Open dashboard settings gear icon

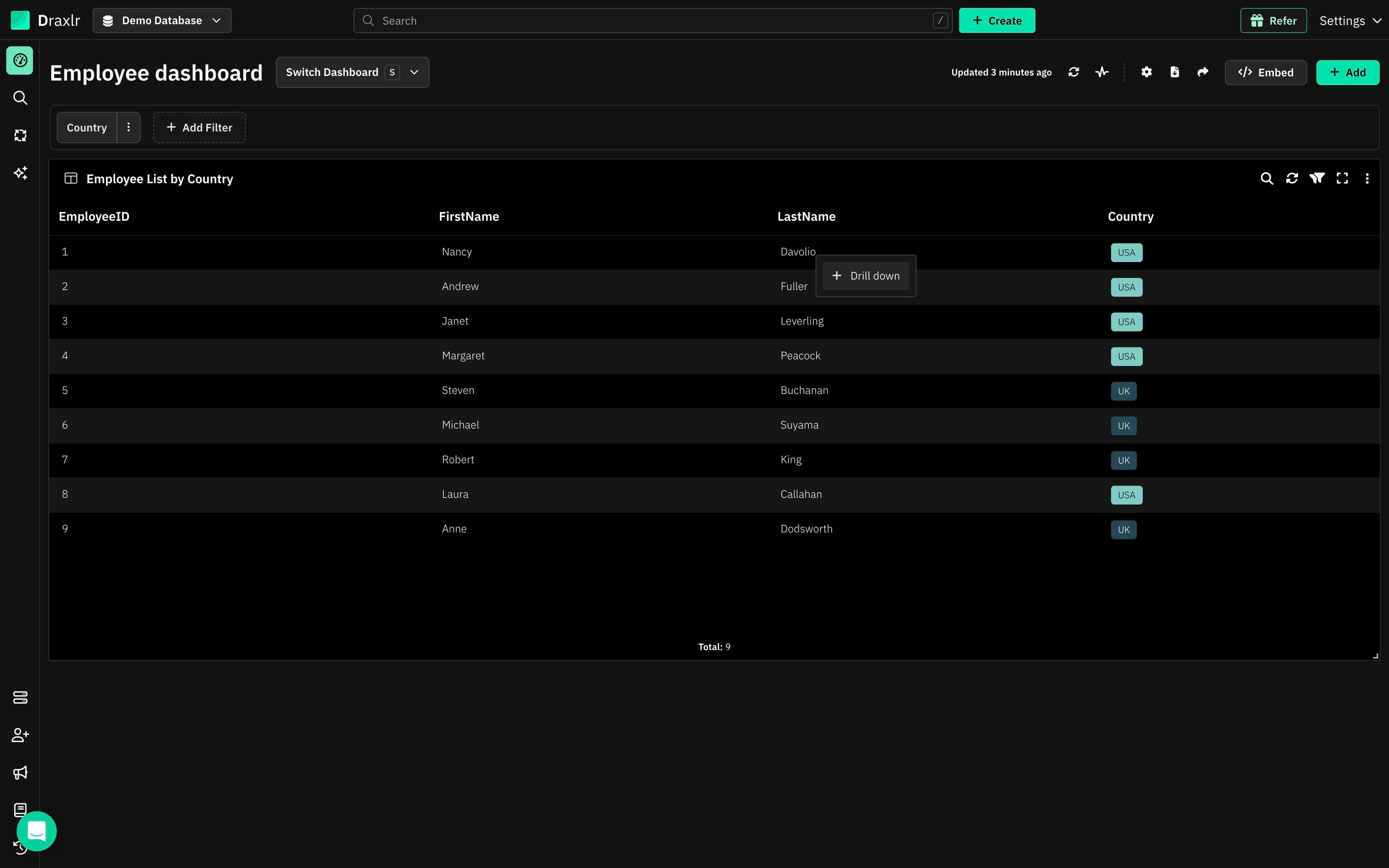point(1146,72)
